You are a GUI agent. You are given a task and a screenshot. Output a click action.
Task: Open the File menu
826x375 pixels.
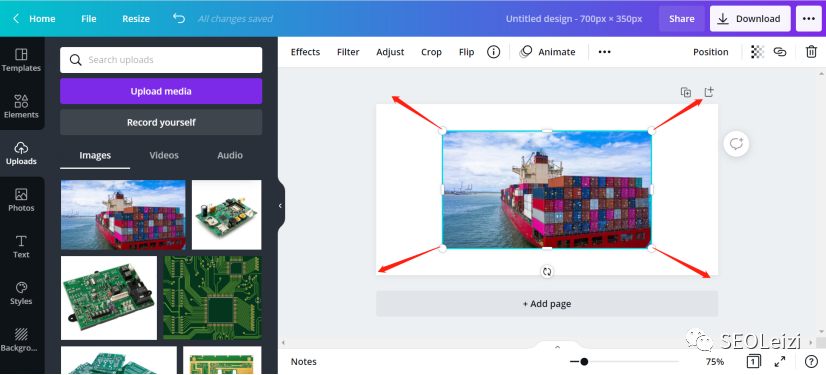(x=88, y=18)
